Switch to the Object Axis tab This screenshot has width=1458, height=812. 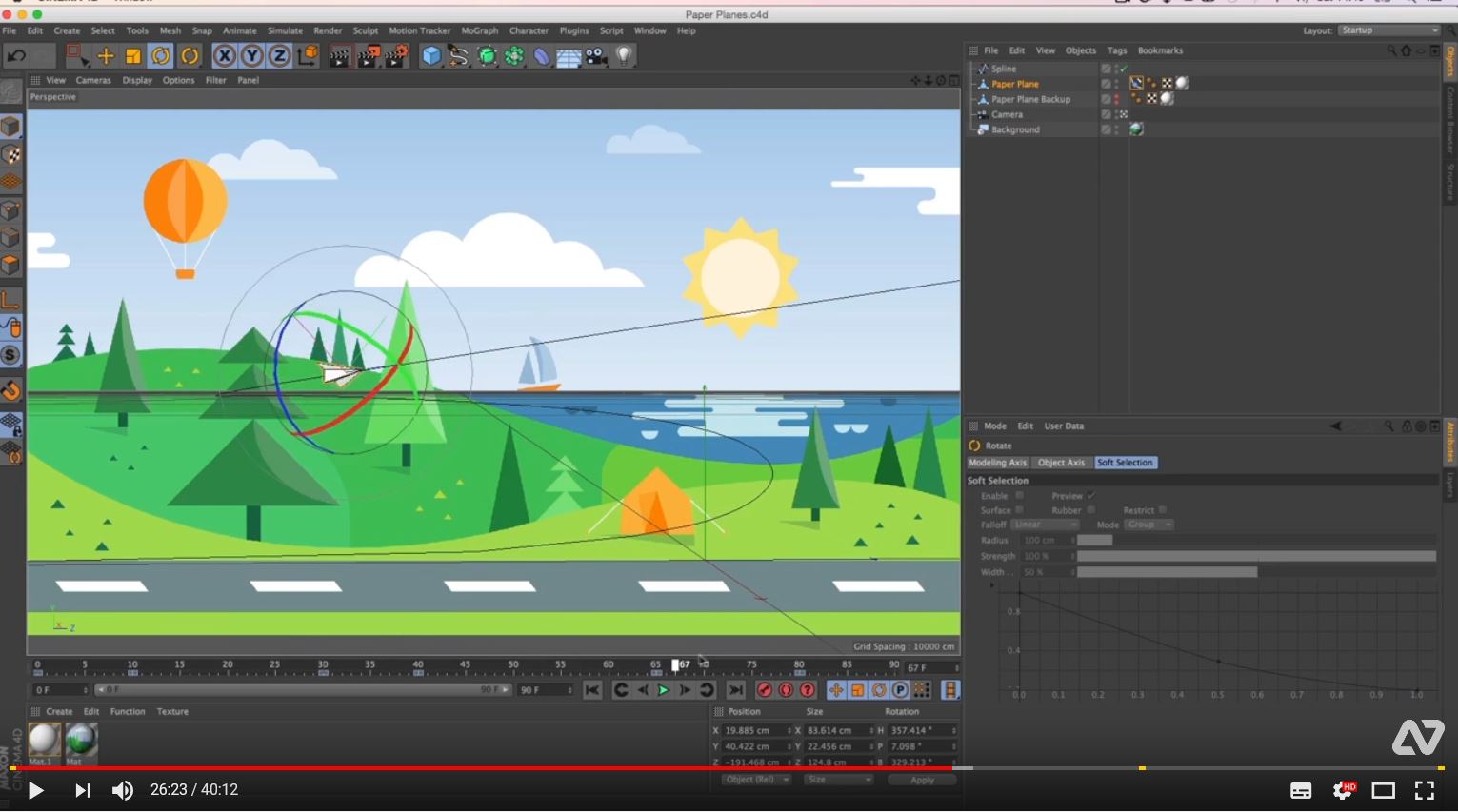tap(1061, 463)
